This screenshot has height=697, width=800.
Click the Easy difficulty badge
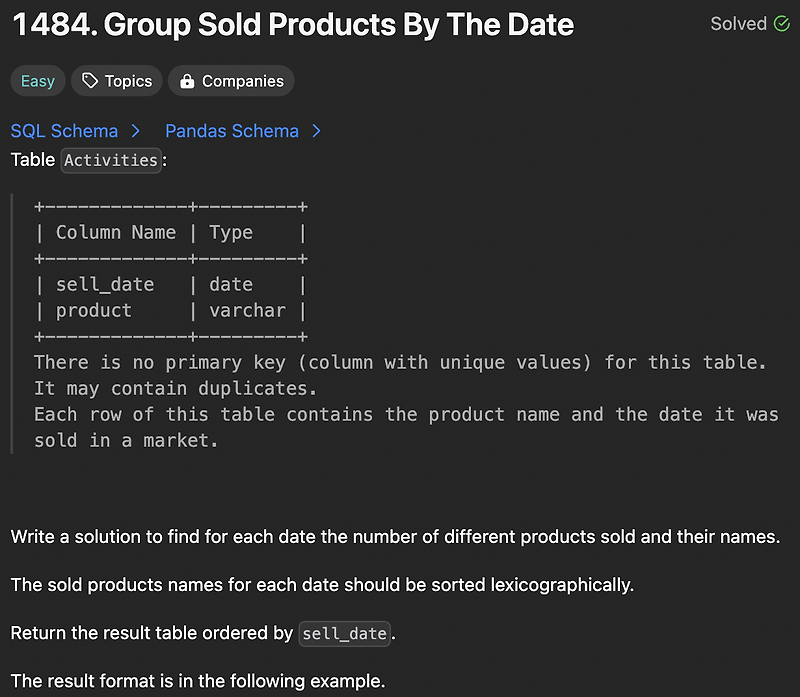38,81
